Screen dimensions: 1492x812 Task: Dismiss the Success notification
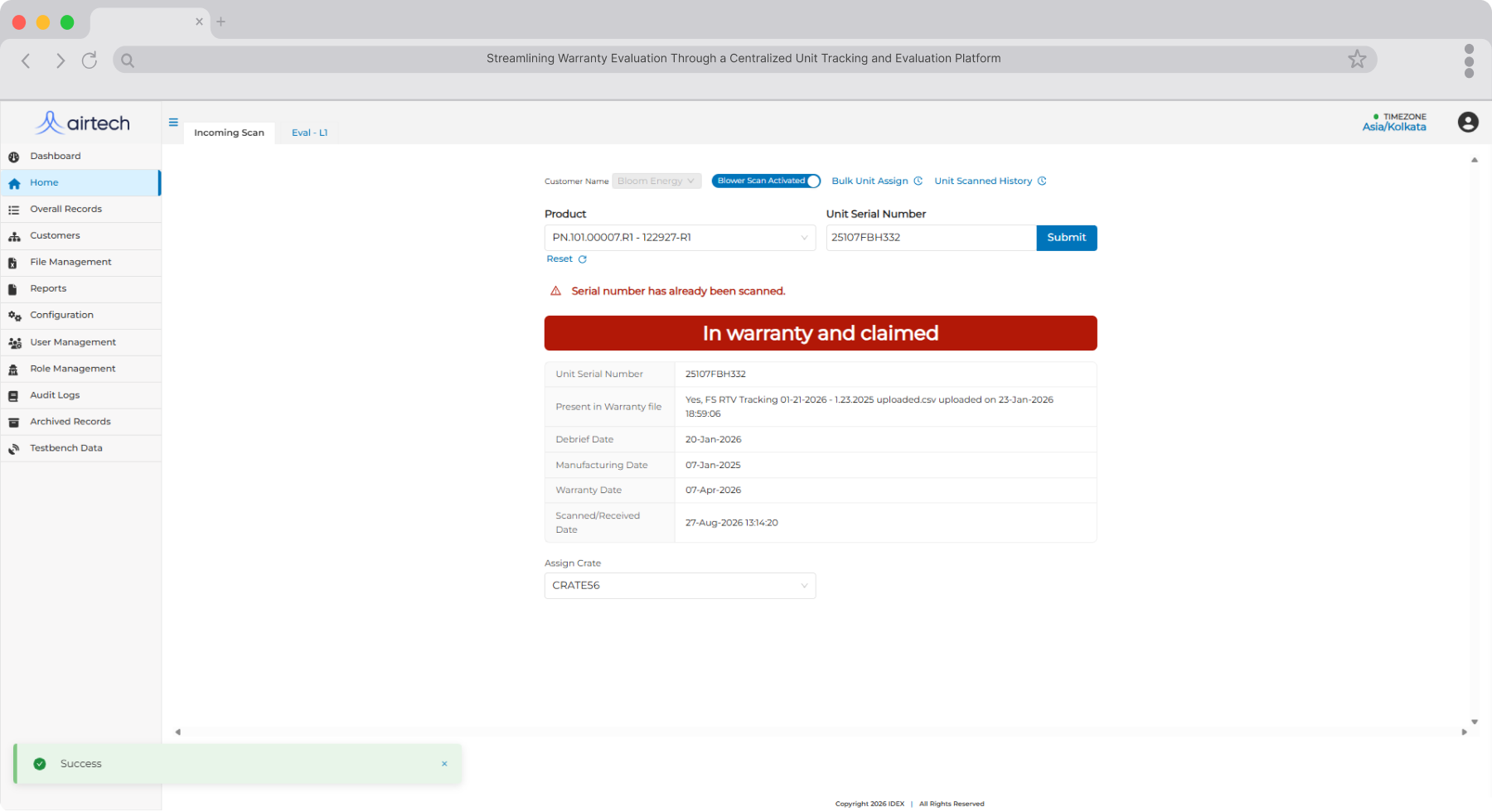444,764
